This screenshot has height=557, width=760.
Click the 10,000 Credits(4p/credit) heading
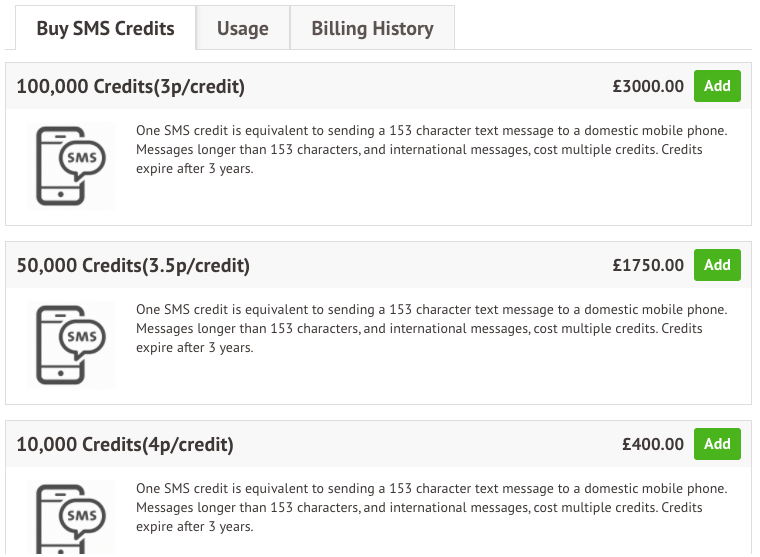coord(125,444)
